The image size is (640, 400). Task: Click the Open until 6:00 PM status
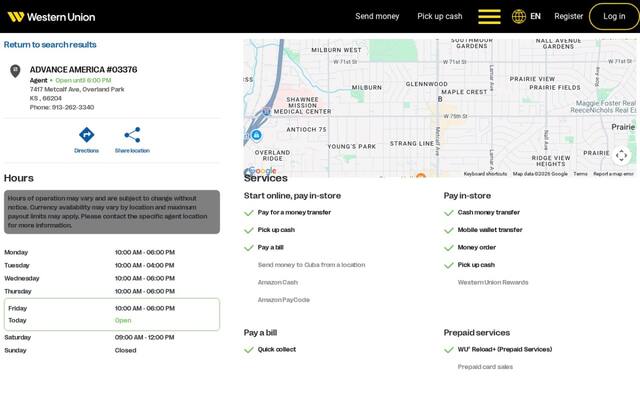tap(83, 80)
